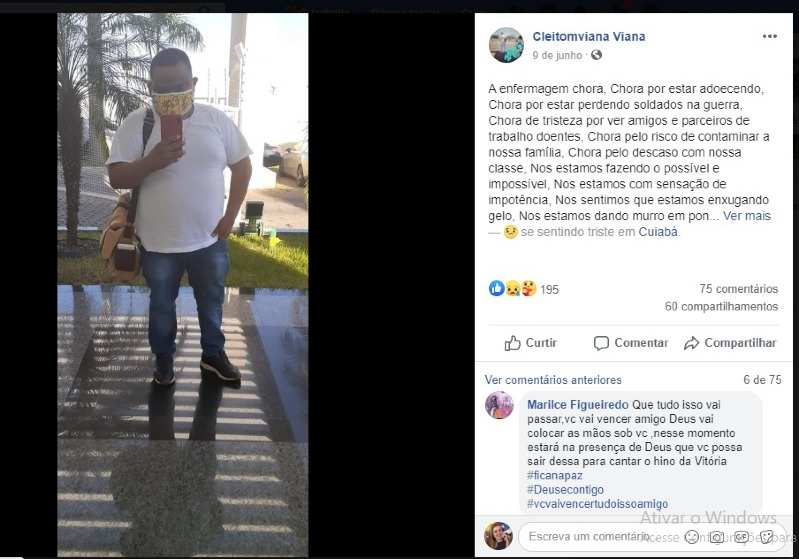Expand Ver comentários anteriores

tap(553, 380)
